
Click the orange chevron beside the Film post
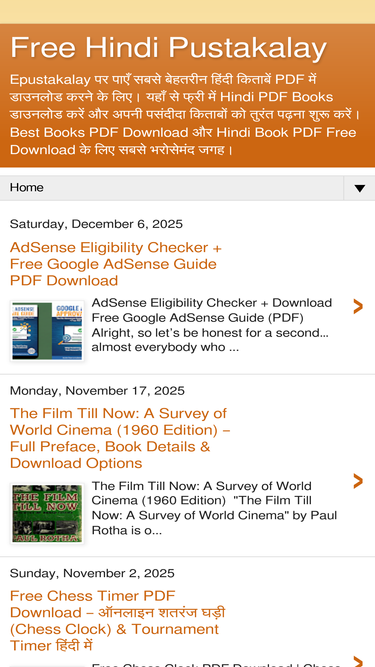(358, 481)
